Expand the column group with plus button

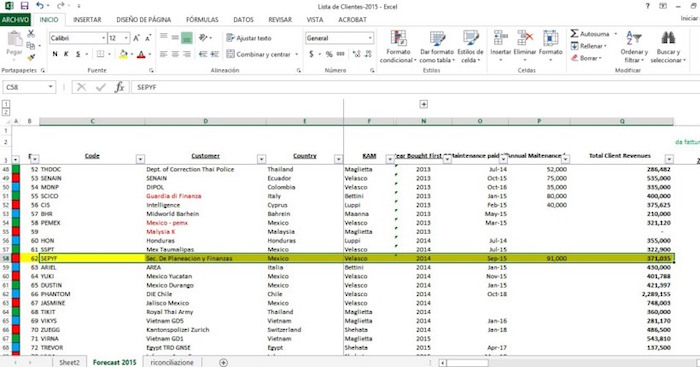[x=424, y=104]
